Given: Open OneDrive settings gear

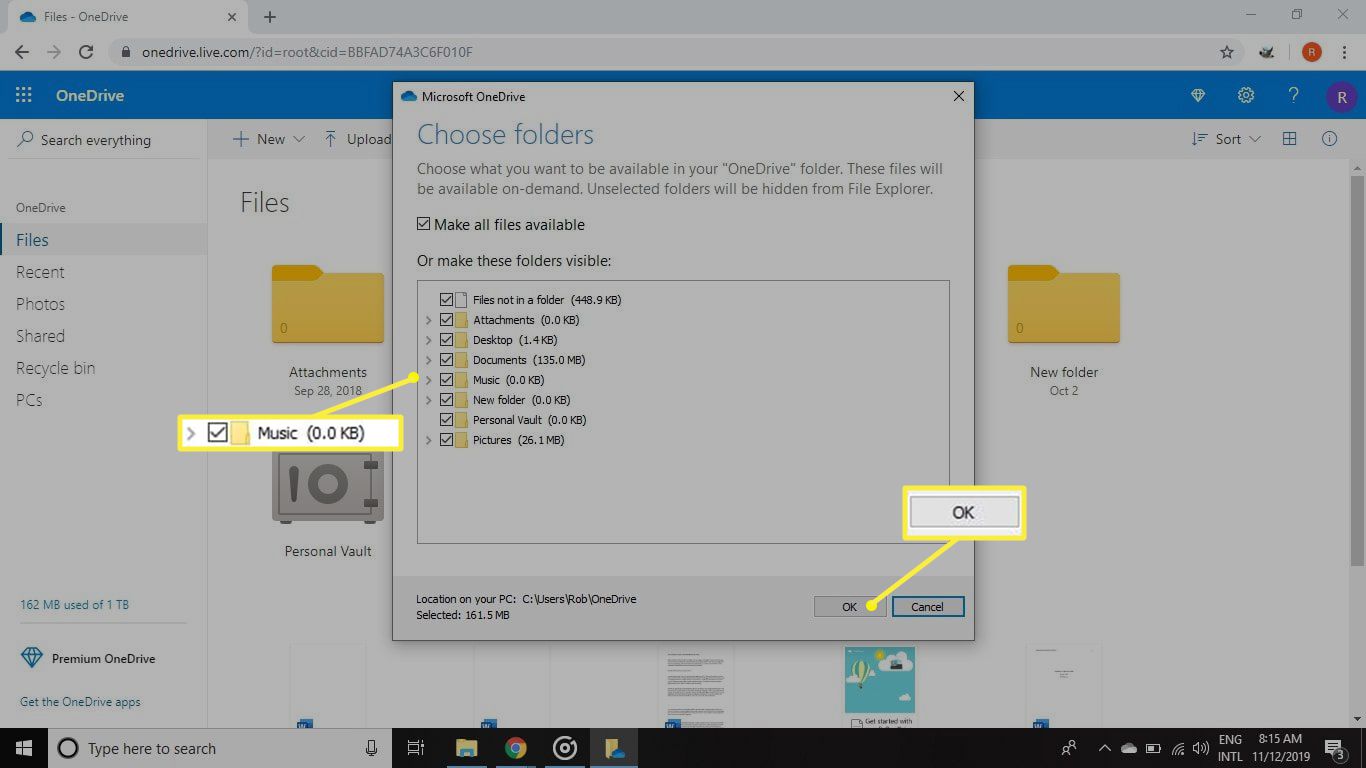Looking at the screenshot, I should pos(1246,96).
